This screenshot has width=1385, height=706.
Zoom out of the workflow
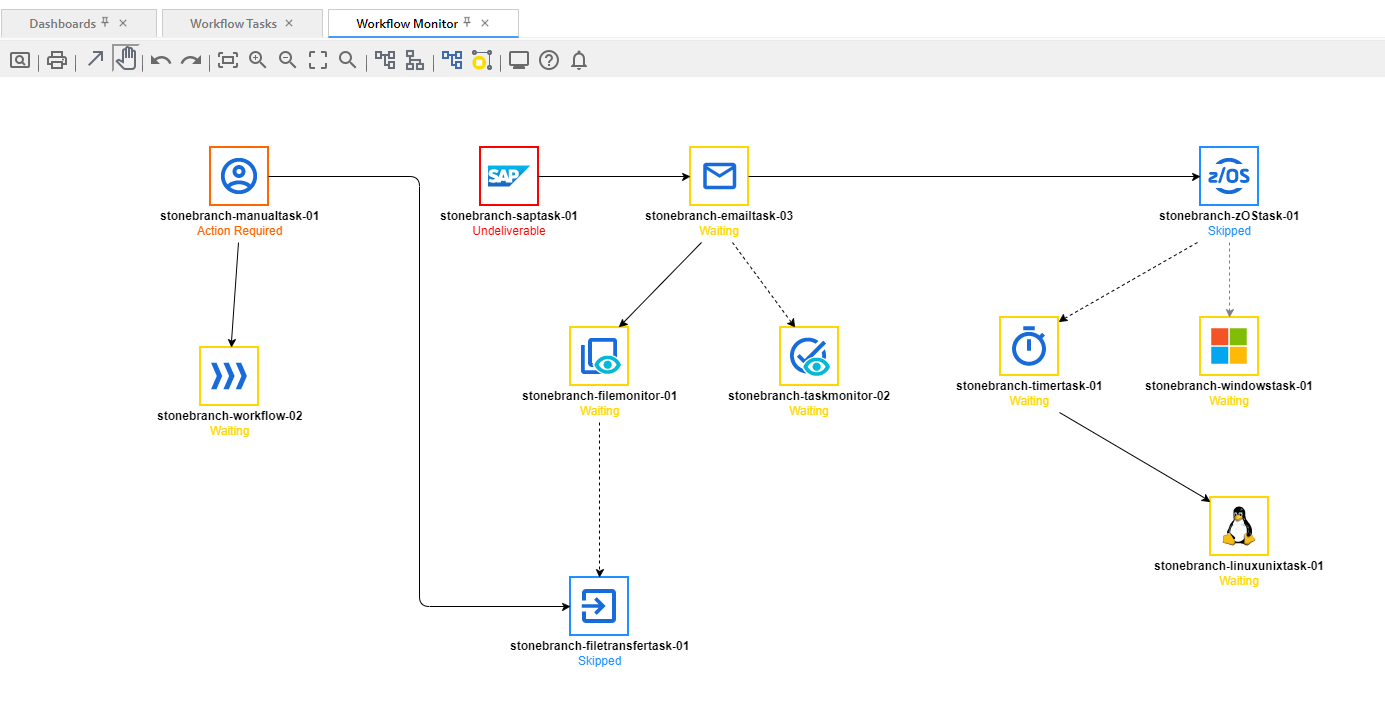[x=288, y=60]
